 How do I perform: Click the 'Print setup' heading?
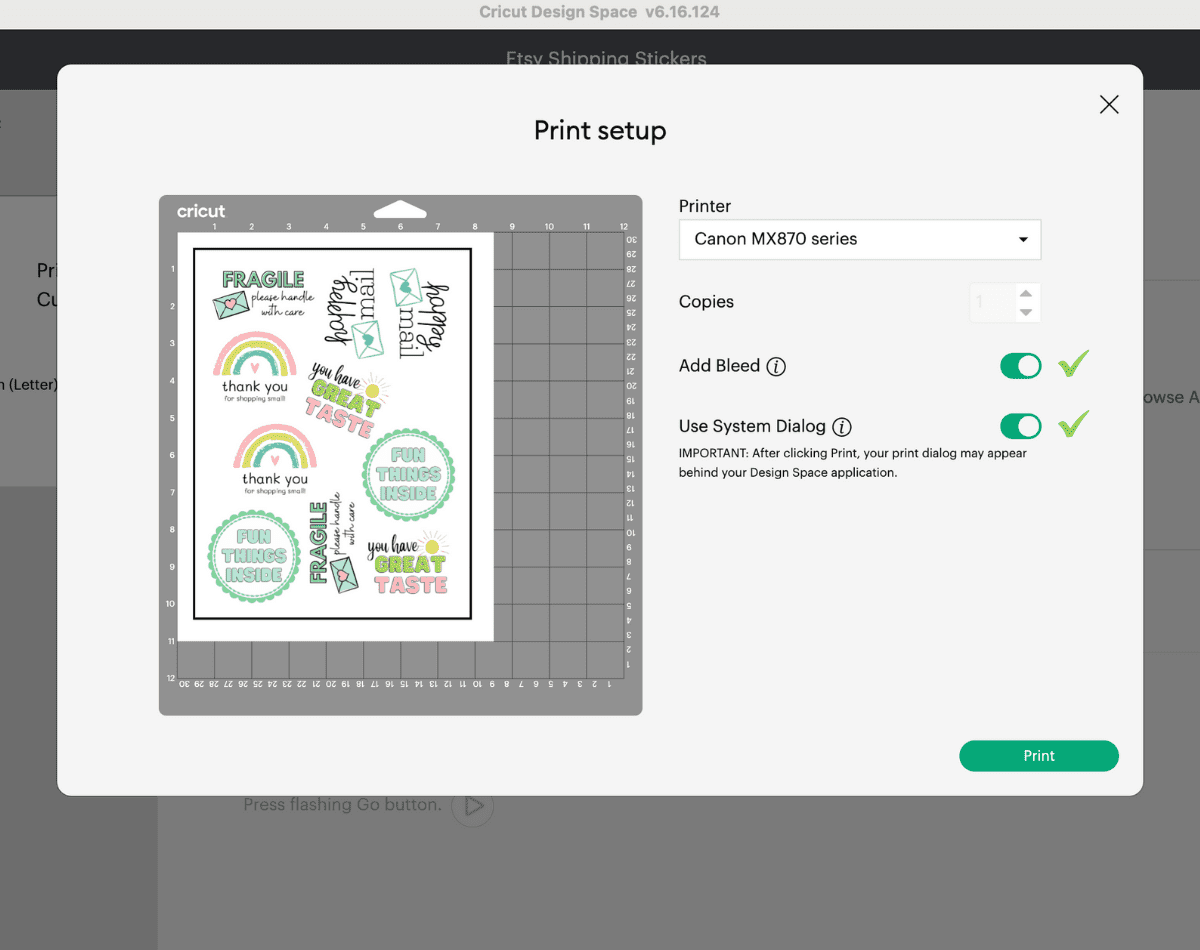point(600,130)
